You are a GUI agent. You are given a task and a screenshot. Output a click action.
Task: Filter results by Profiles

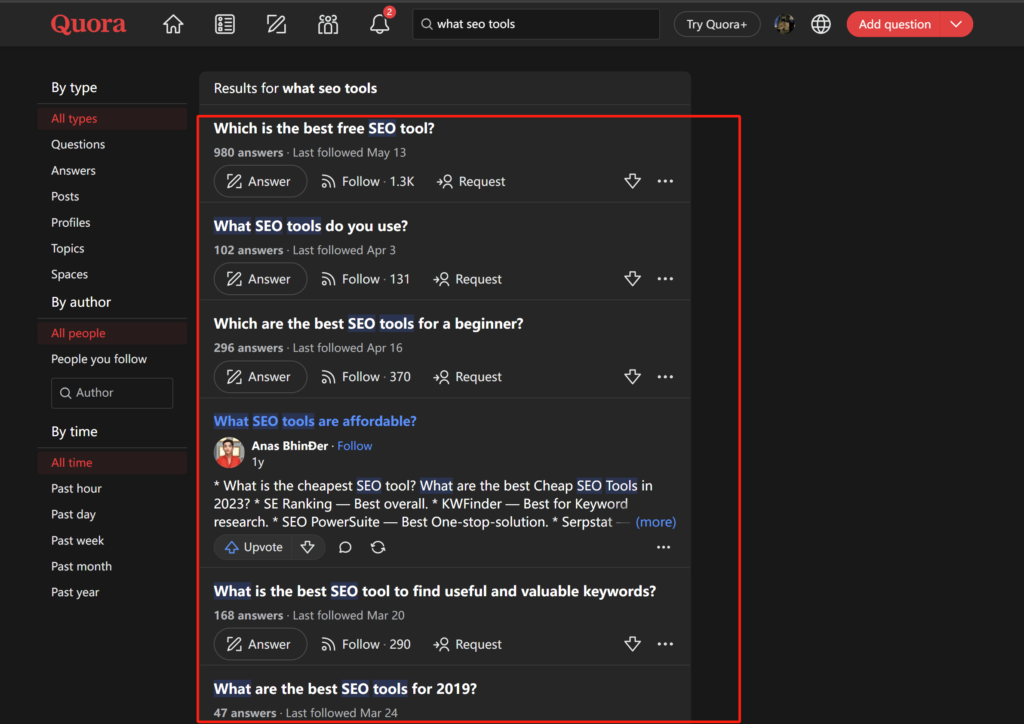point(71,223)
